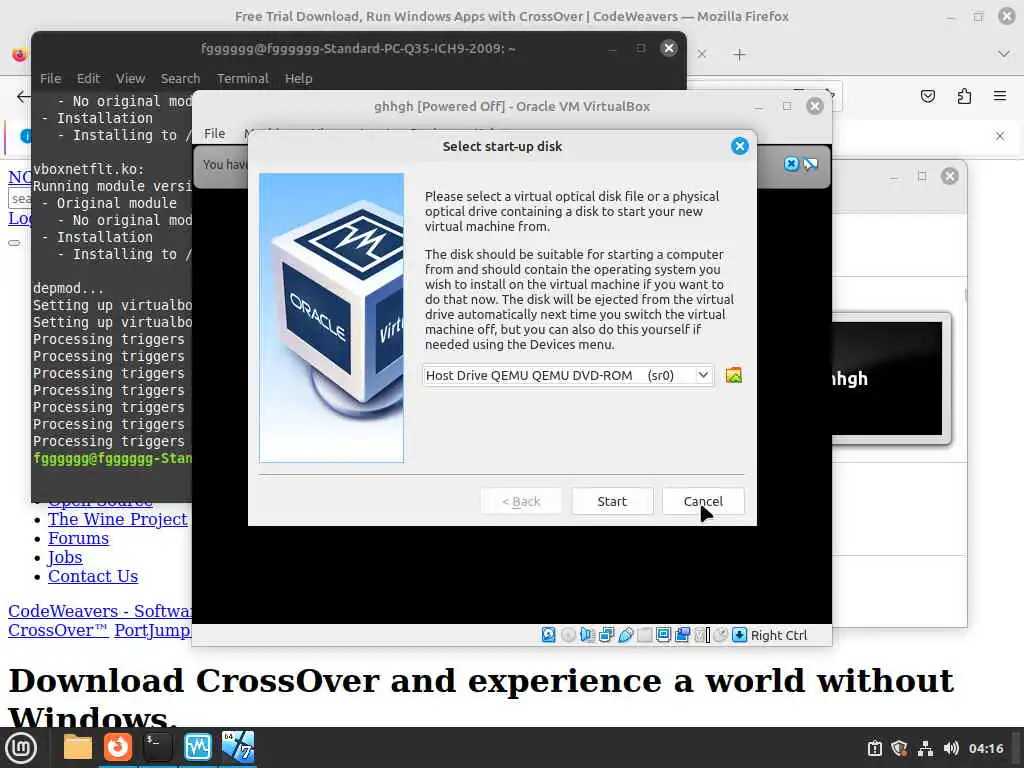Expand the Host Drive QEMU DVD-ROM dropdown
1024x768 pixels.
703,376
